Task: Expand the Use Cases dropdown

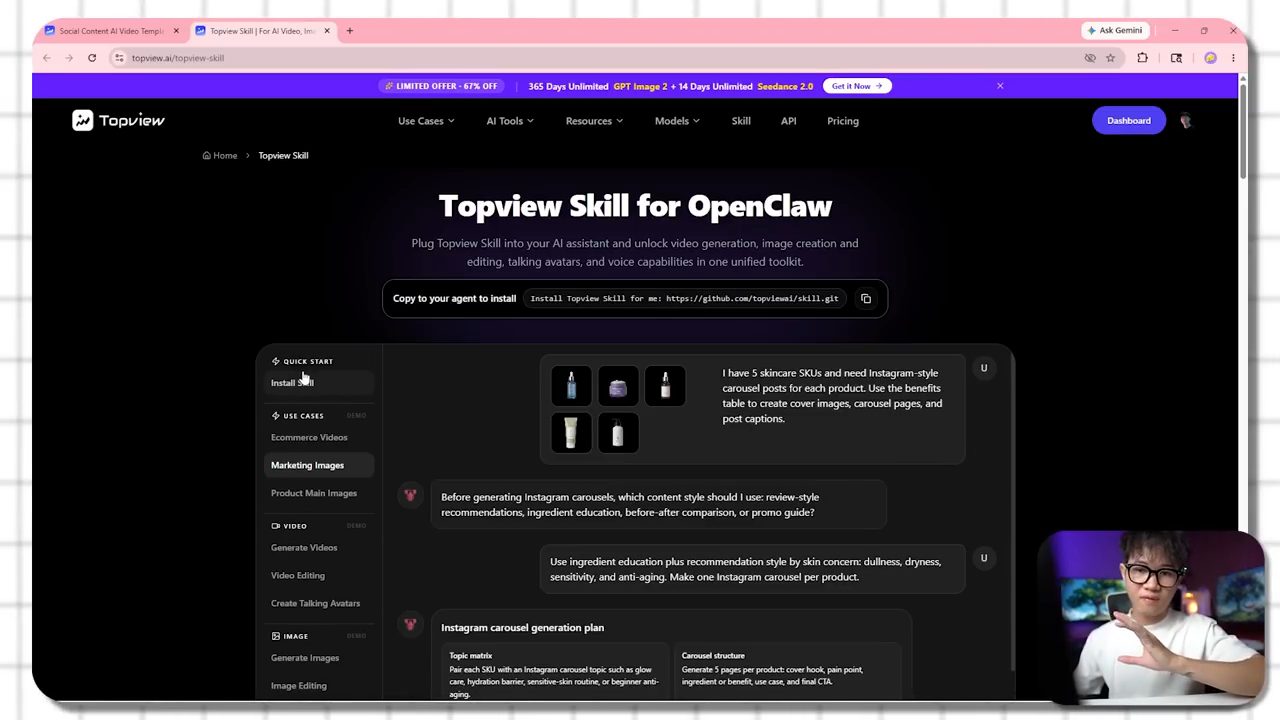Action: (x=426, y=121)
